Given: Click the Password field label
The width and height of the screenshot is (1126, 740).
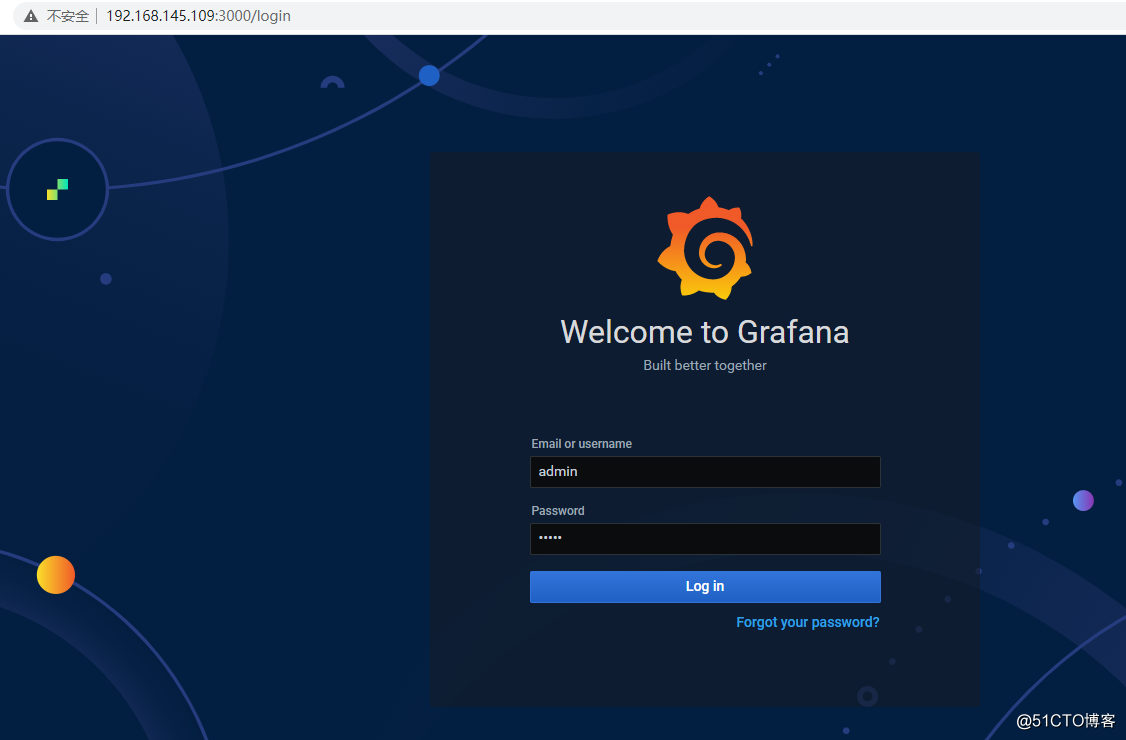Looking at the screenshot, I should 558,511.
